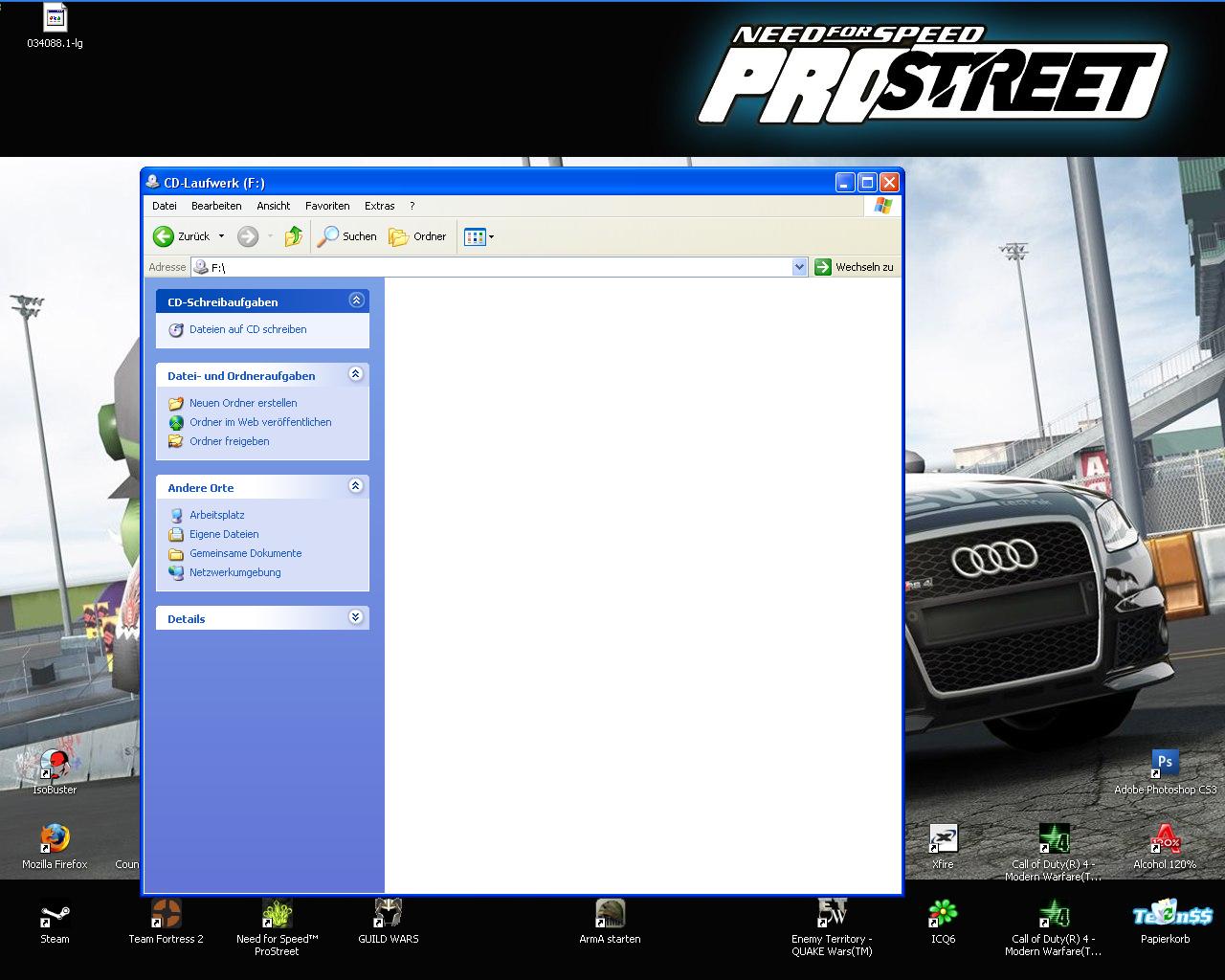The image size is (1225, 980).
Task: Launch Steam from the desktop
Action: 55,921
